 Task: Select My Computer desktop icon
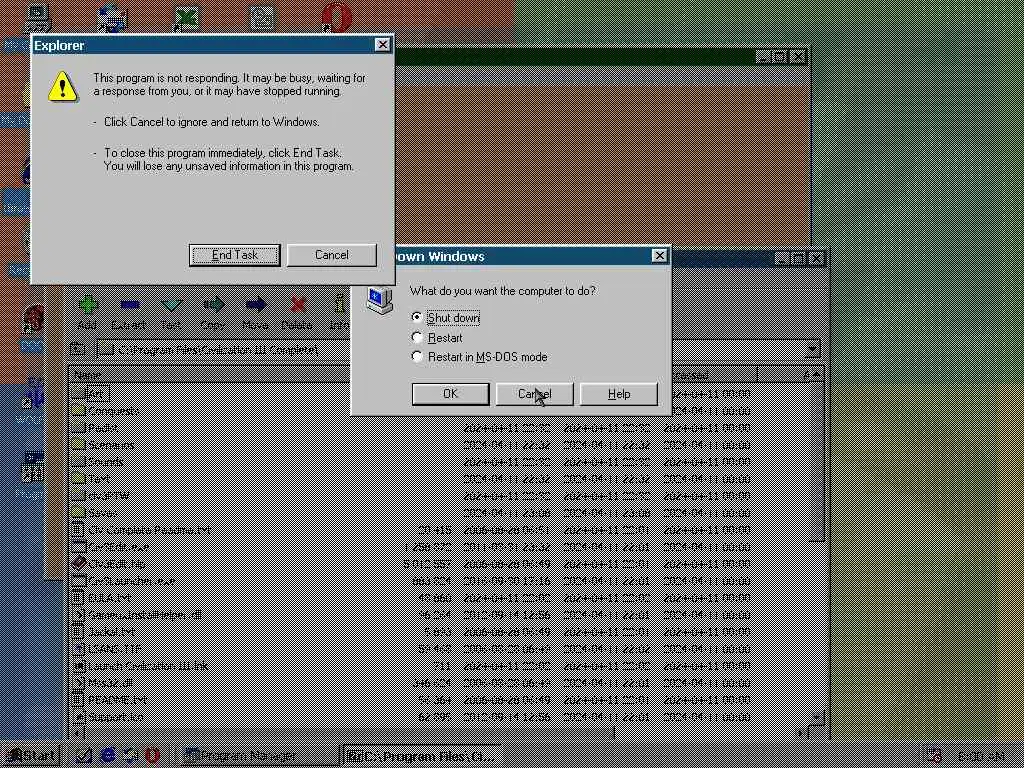coord(37,17)
